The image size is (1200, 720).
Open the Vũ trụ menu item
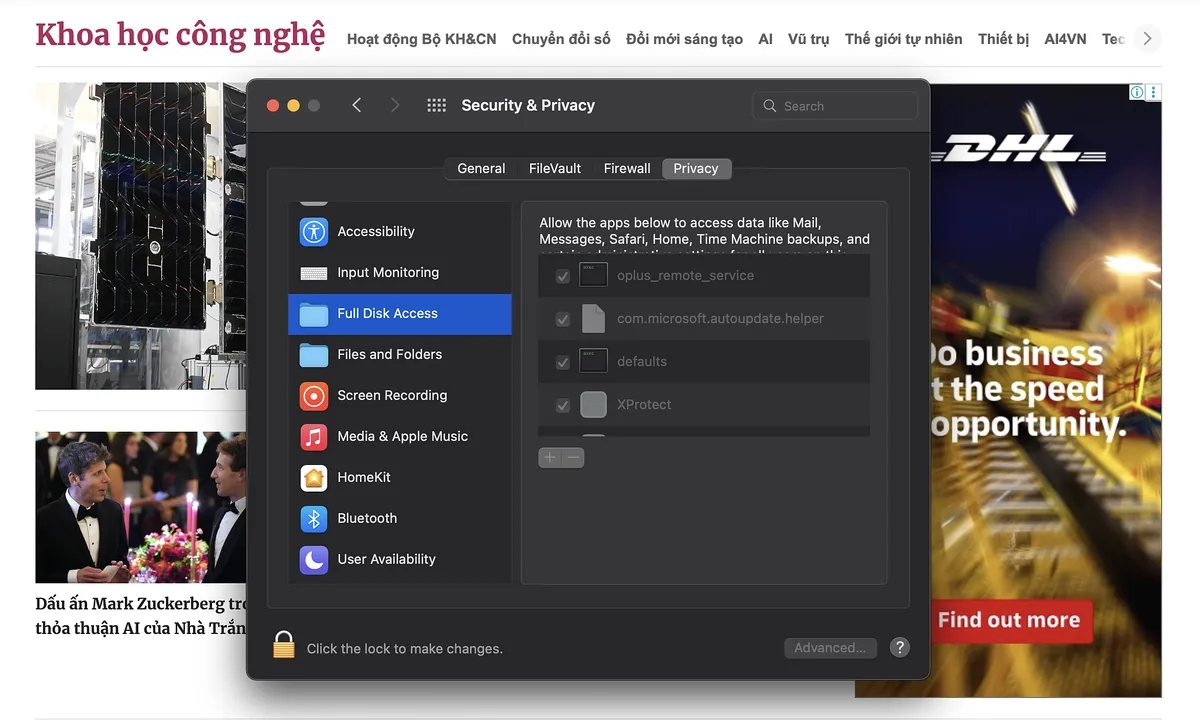tap(808, 39)
